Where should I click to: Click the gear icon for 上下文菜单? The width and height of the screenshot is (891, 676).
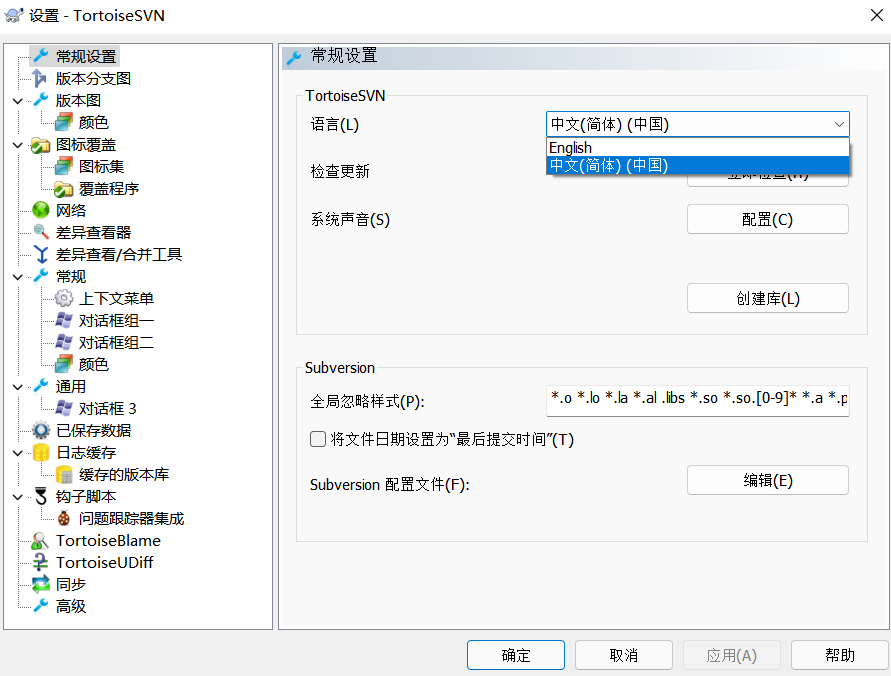coord(64,298)
